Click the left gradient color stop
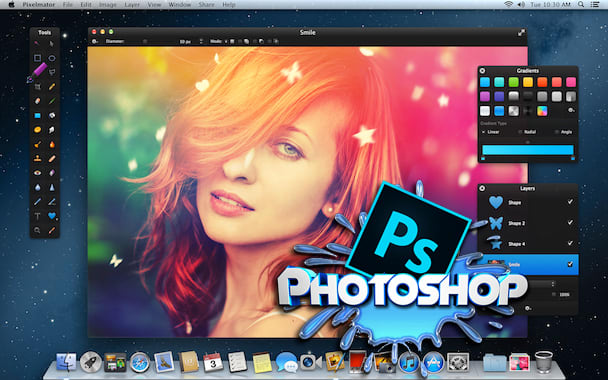This screenshot has width=608, height=380. 483,158
